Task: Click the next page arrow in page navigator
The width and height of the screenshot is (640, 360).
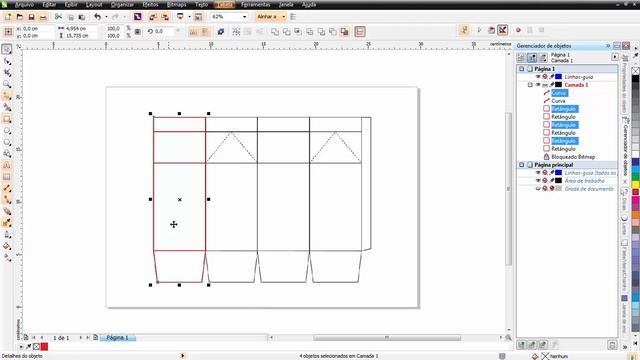Action: pyautogui.click(x=80, y=338)
